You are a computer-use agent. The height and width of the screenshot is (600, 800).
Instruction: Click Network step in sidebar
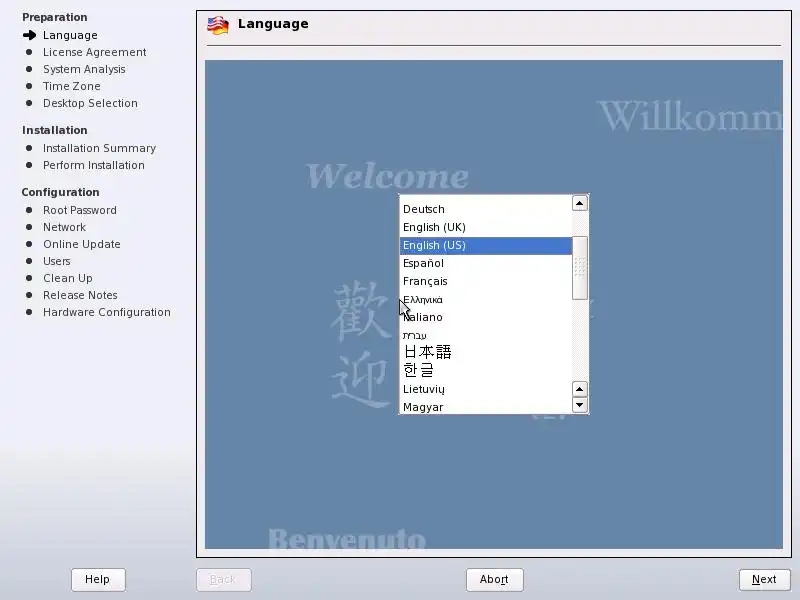pos(64,227)
